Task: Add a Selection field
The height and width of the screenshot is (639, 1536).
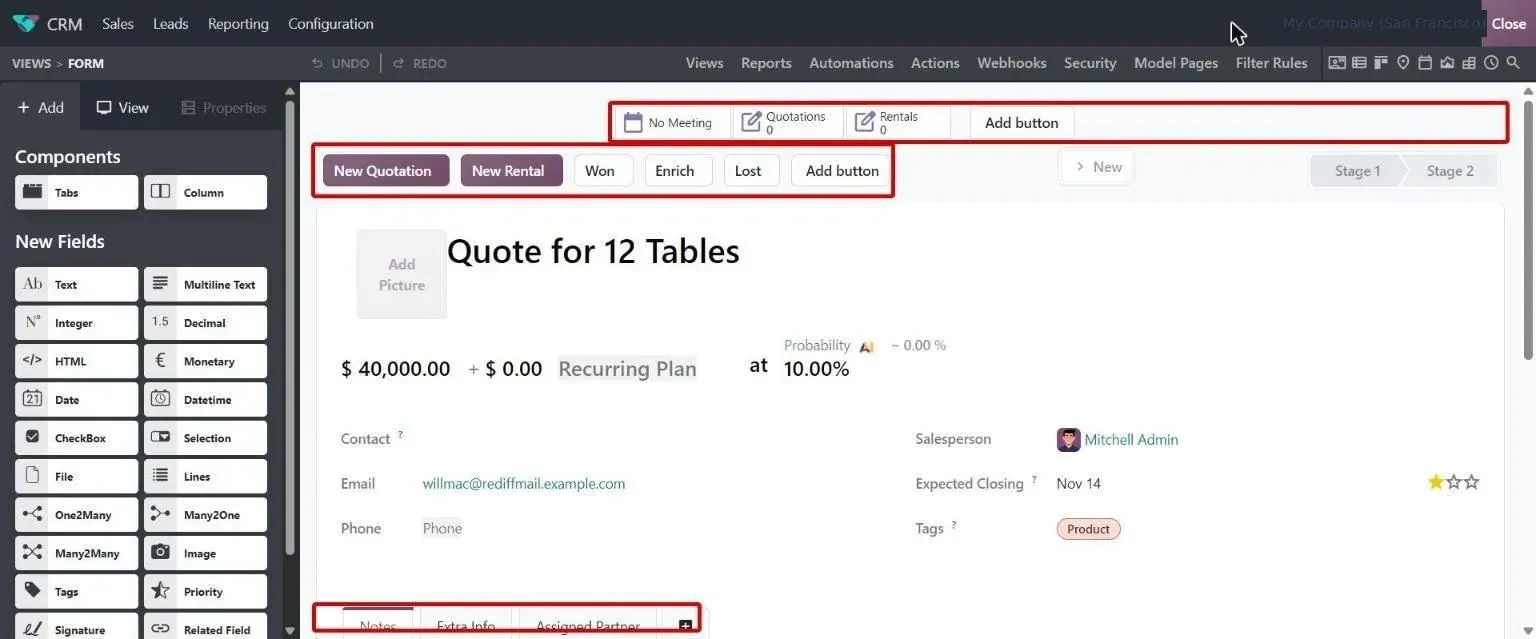Action: (x=205, y=438)
